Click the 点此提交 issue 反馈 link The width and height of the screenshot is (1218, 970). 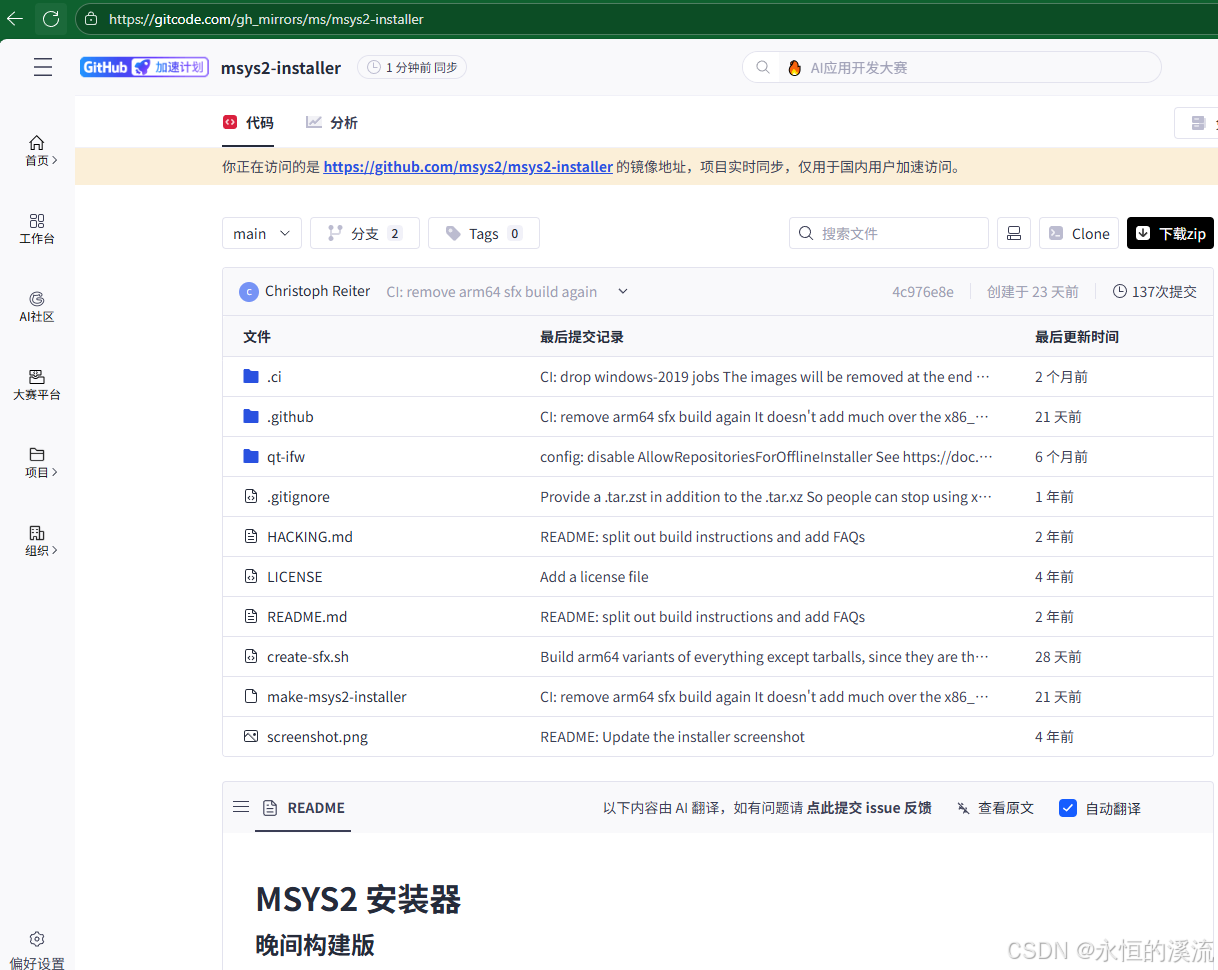point(869,808)
